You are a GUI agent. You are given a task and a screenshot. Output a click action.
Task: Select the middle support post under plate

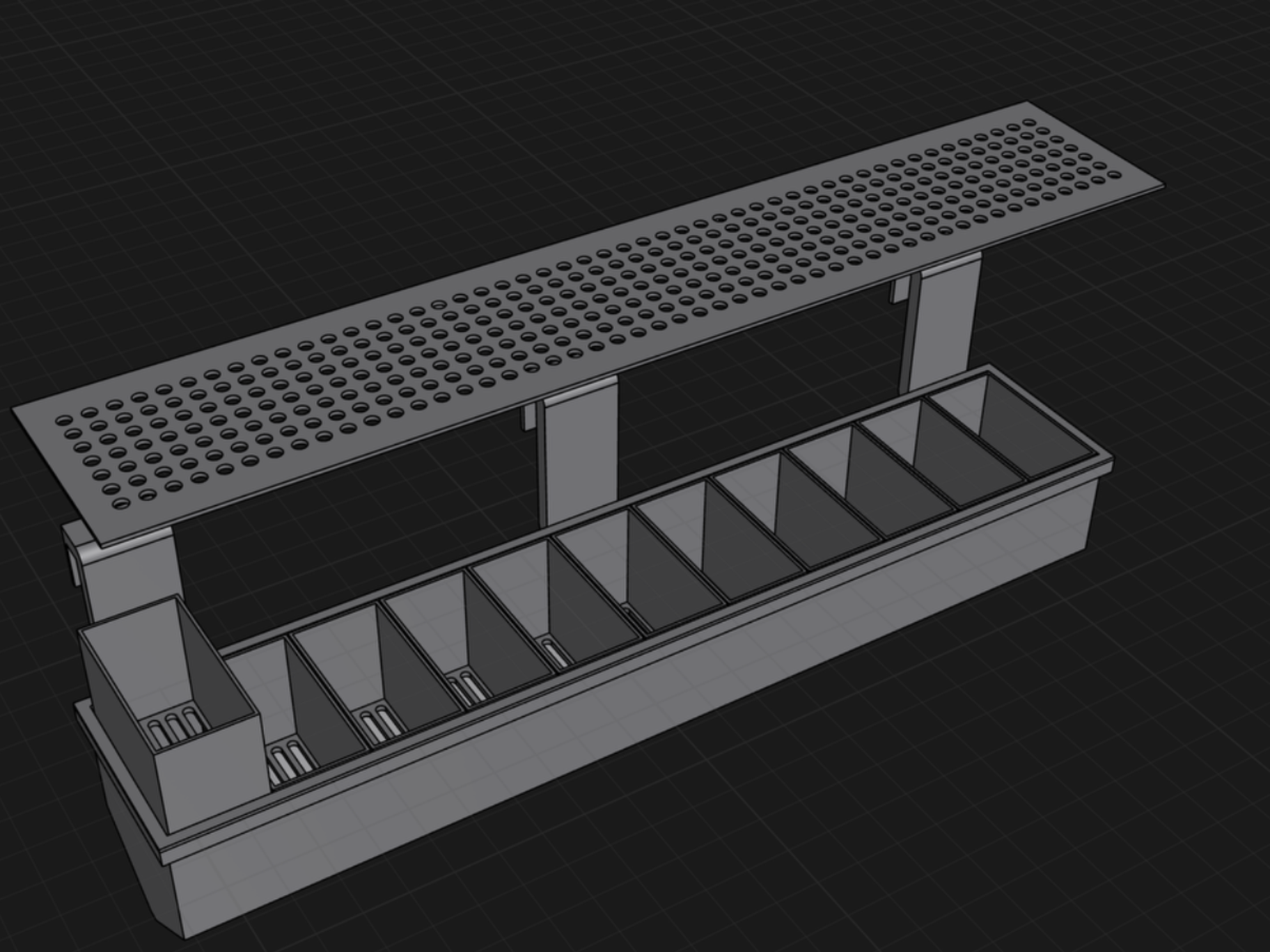[x=579, y=459]
